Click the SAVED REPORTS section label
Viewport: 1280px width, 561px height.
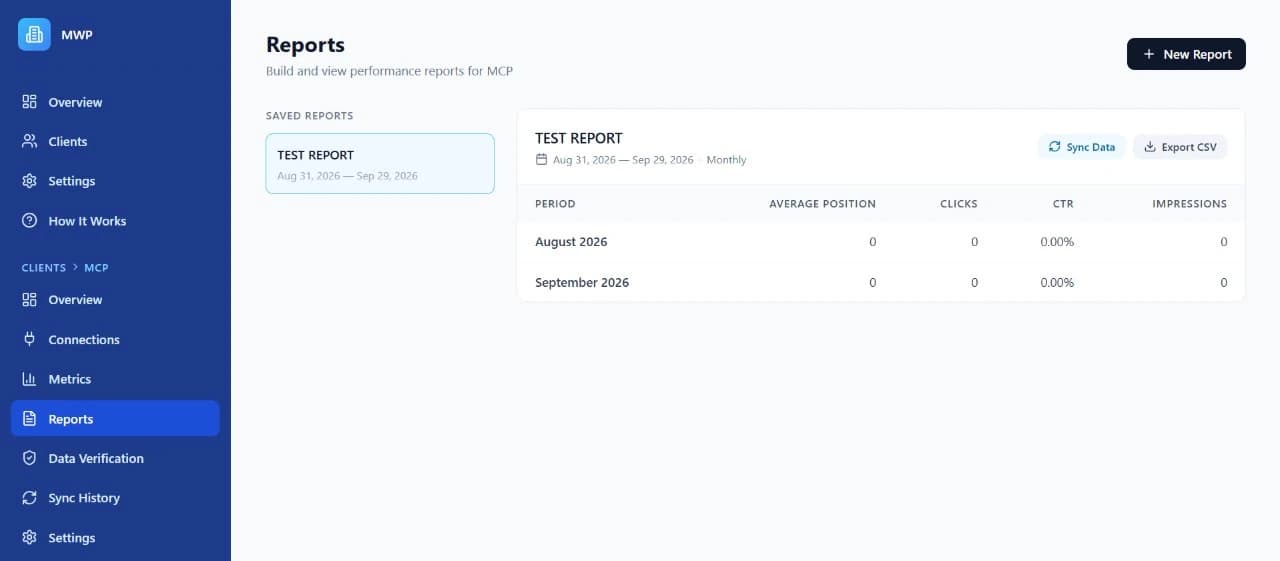coord(309,116)
